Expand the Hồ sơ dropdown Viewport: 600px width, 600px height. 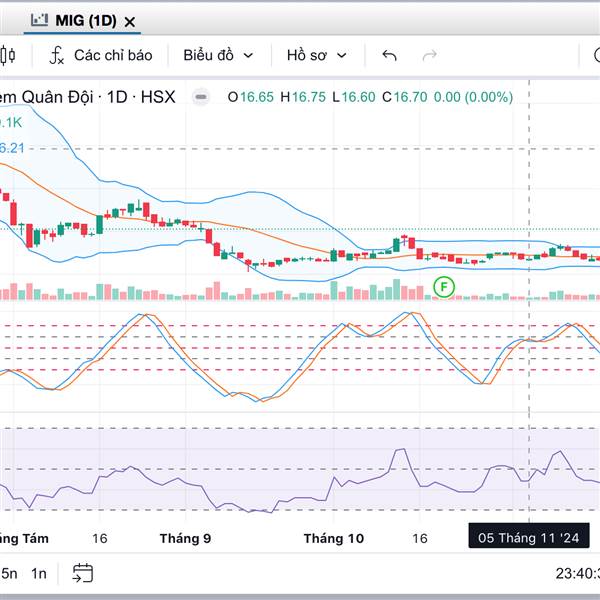pos(317,55)
